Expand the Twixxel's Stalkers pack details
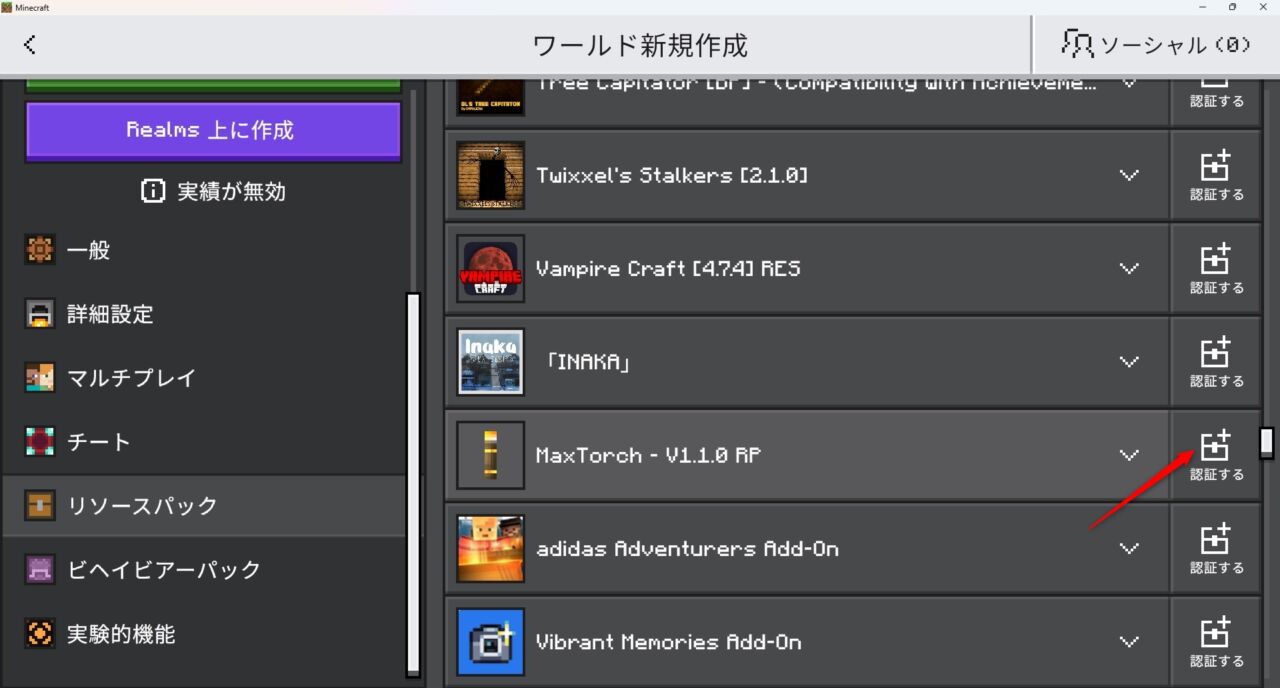1280x688 pixels. tap(1129, 176)
